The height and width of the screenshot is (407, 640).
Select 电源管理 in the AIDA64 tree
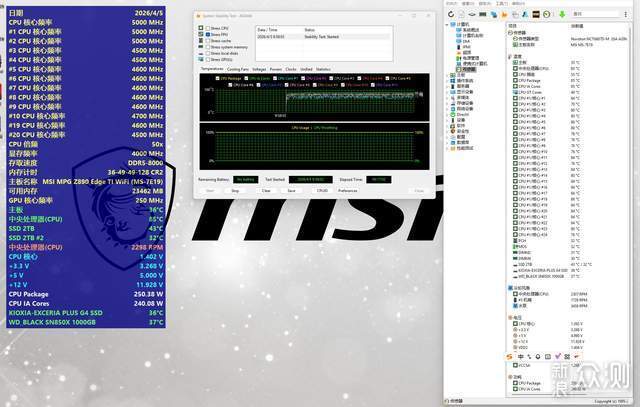coord(471,58)
